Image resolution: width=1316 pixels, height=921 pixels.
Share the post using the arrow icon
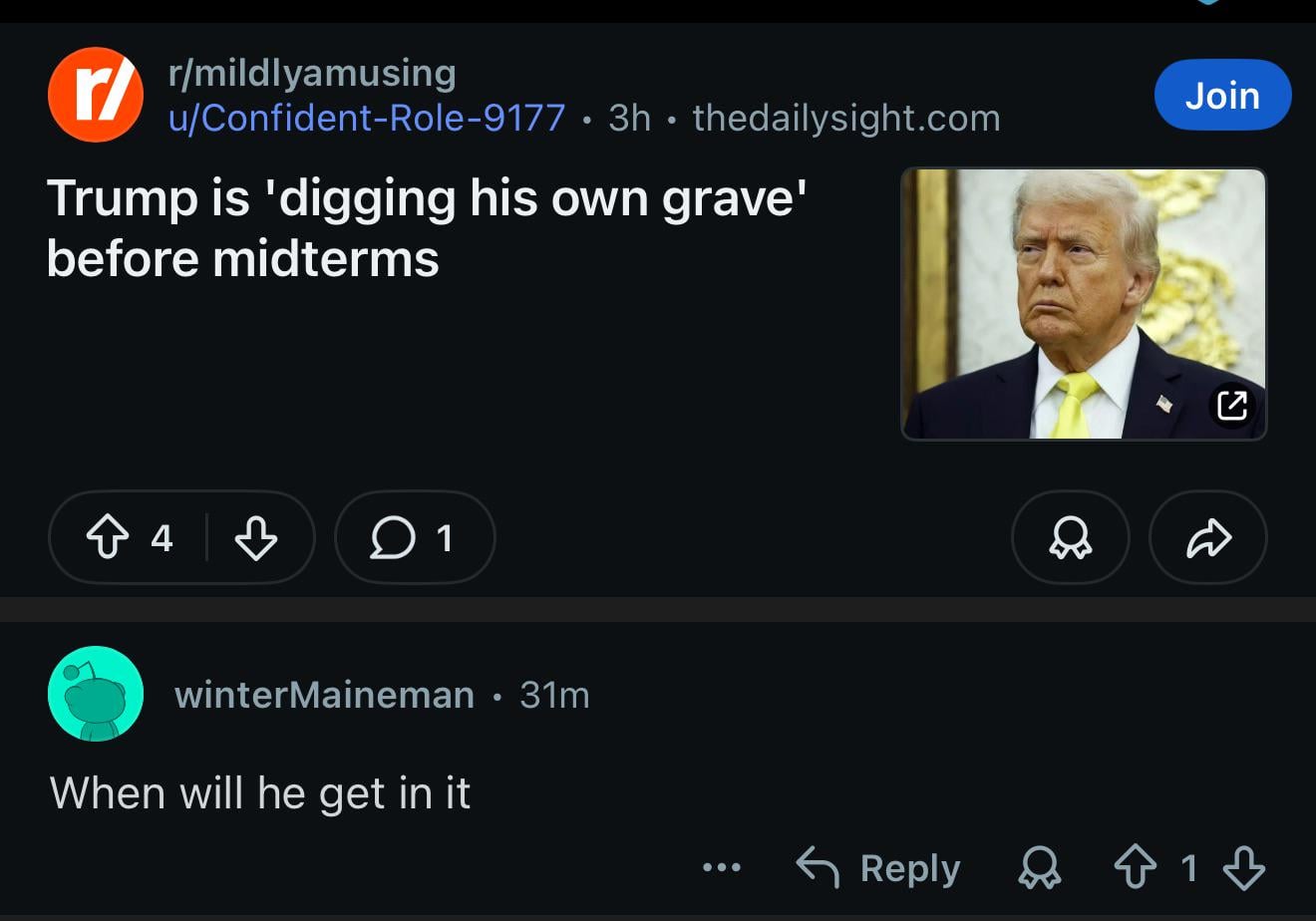coord(1208,538)
